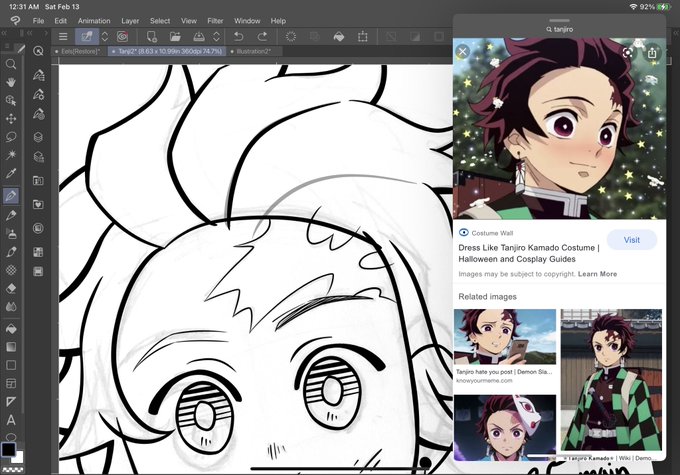Expand stepper arrows next to edit button
The image size is (680, 475).
(x=105, y=36)
